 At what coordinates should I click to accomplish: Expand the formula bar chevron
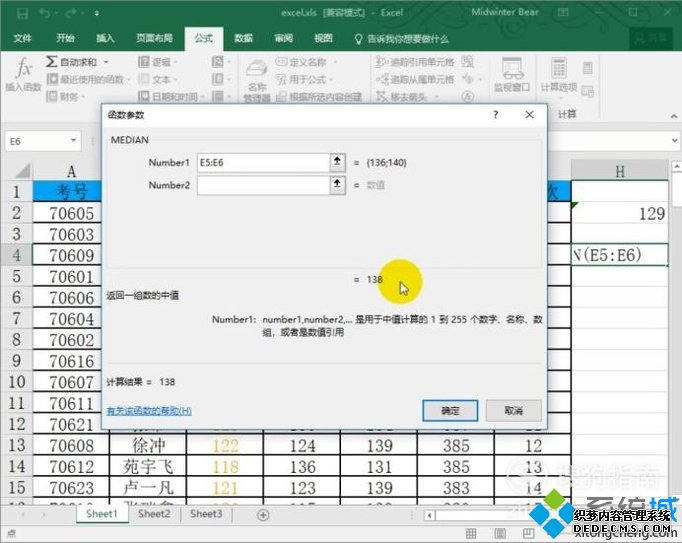click(674, 141)
